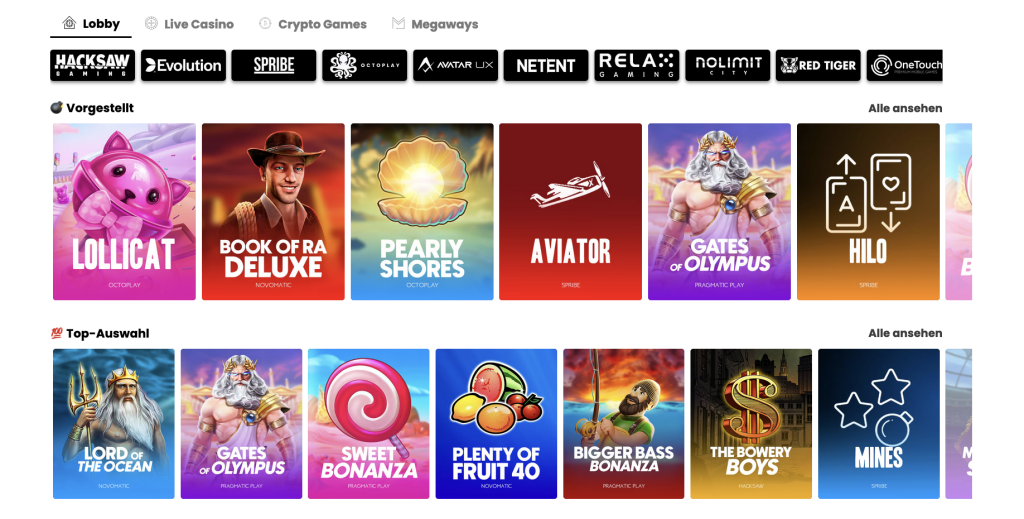The width and height of the screenshot is (1024, 519).
Task: Select the Evolution provider logo
Action: click(x=184, y=65)
